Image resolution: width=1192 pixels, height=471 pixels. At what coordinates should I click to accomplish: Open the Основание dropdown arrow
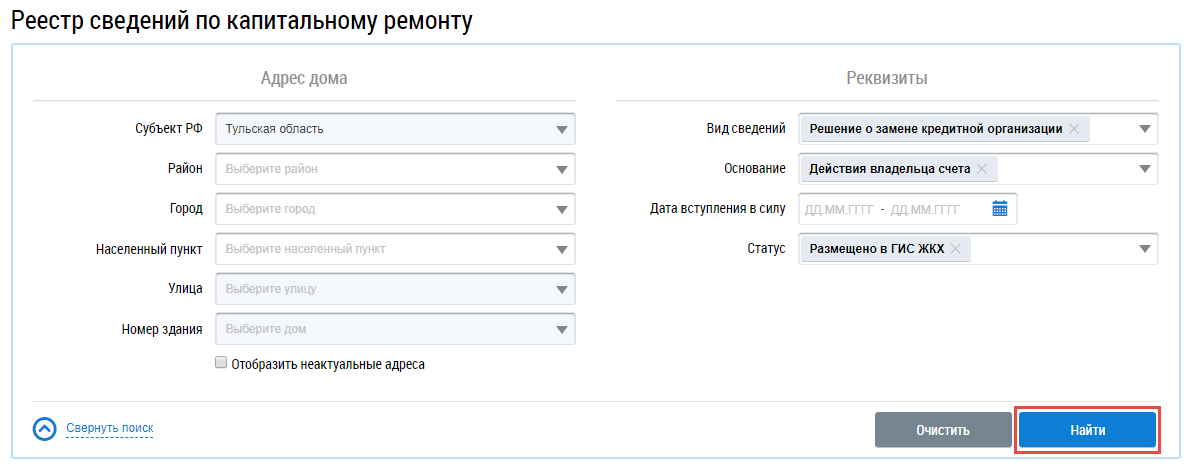(1145, 169)
